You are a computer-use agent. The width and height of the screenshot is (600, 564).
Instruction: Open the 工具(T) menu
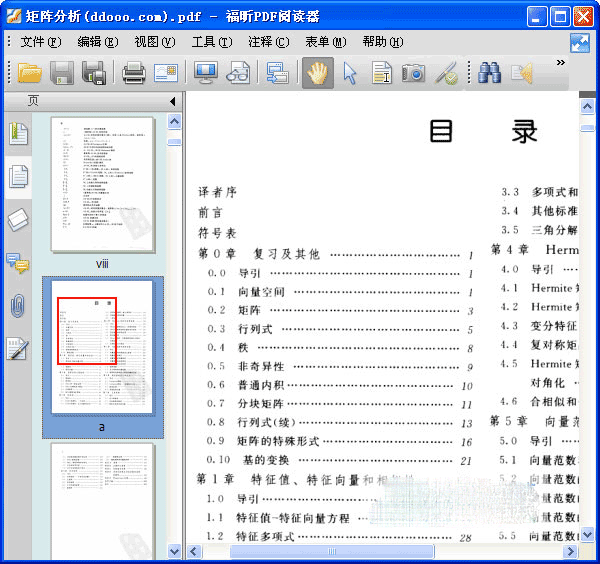coord(212,42)
